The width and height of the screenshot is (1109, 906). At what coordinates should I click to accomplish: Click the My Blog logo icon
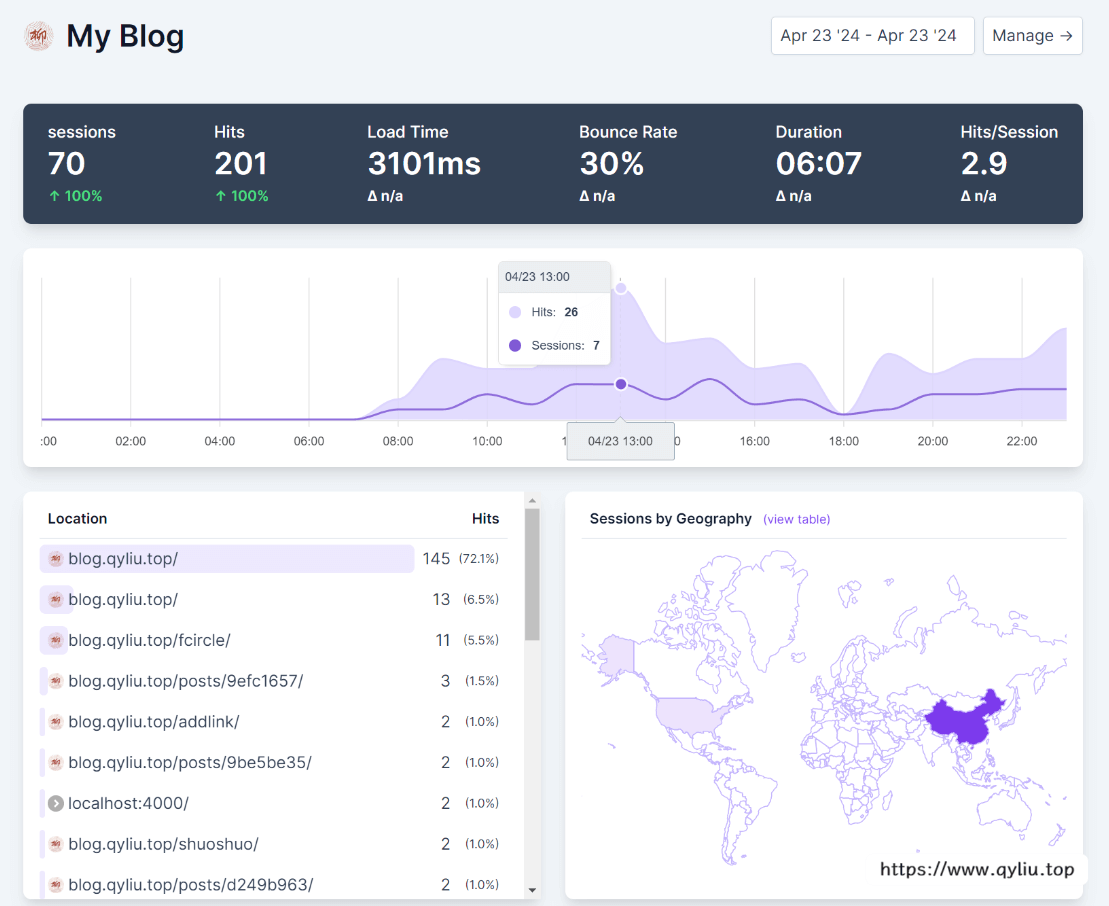coord(38,37)
